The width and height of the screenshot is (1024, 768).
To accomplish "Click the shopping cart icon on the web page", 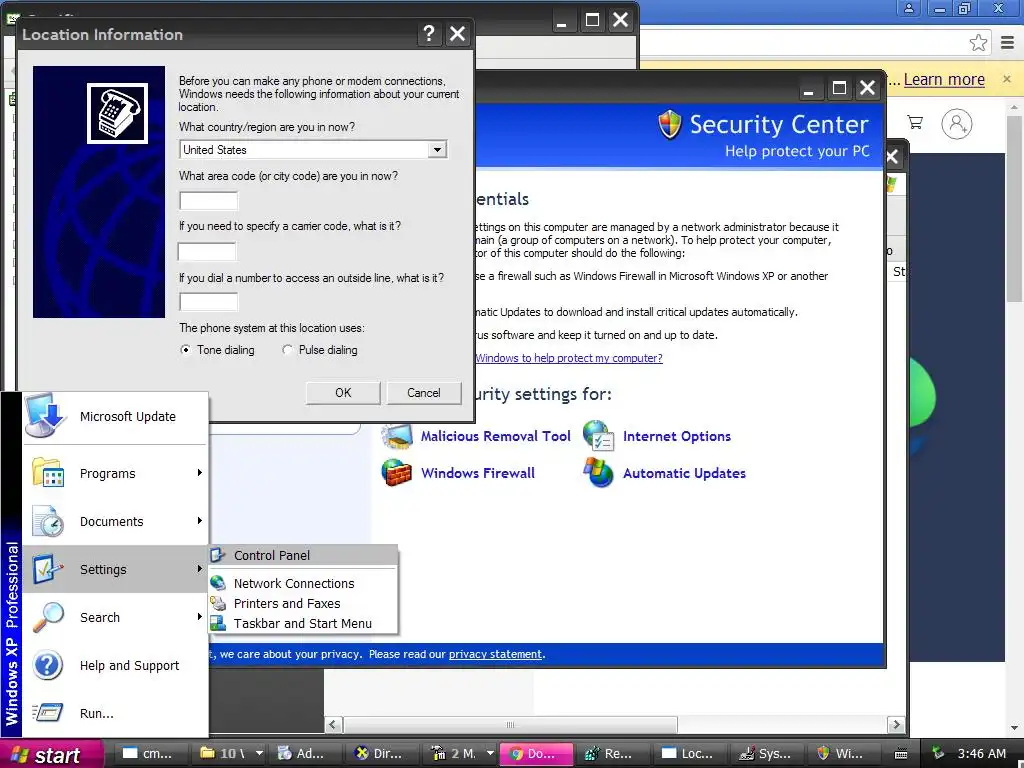I will [x=915, y=122].
